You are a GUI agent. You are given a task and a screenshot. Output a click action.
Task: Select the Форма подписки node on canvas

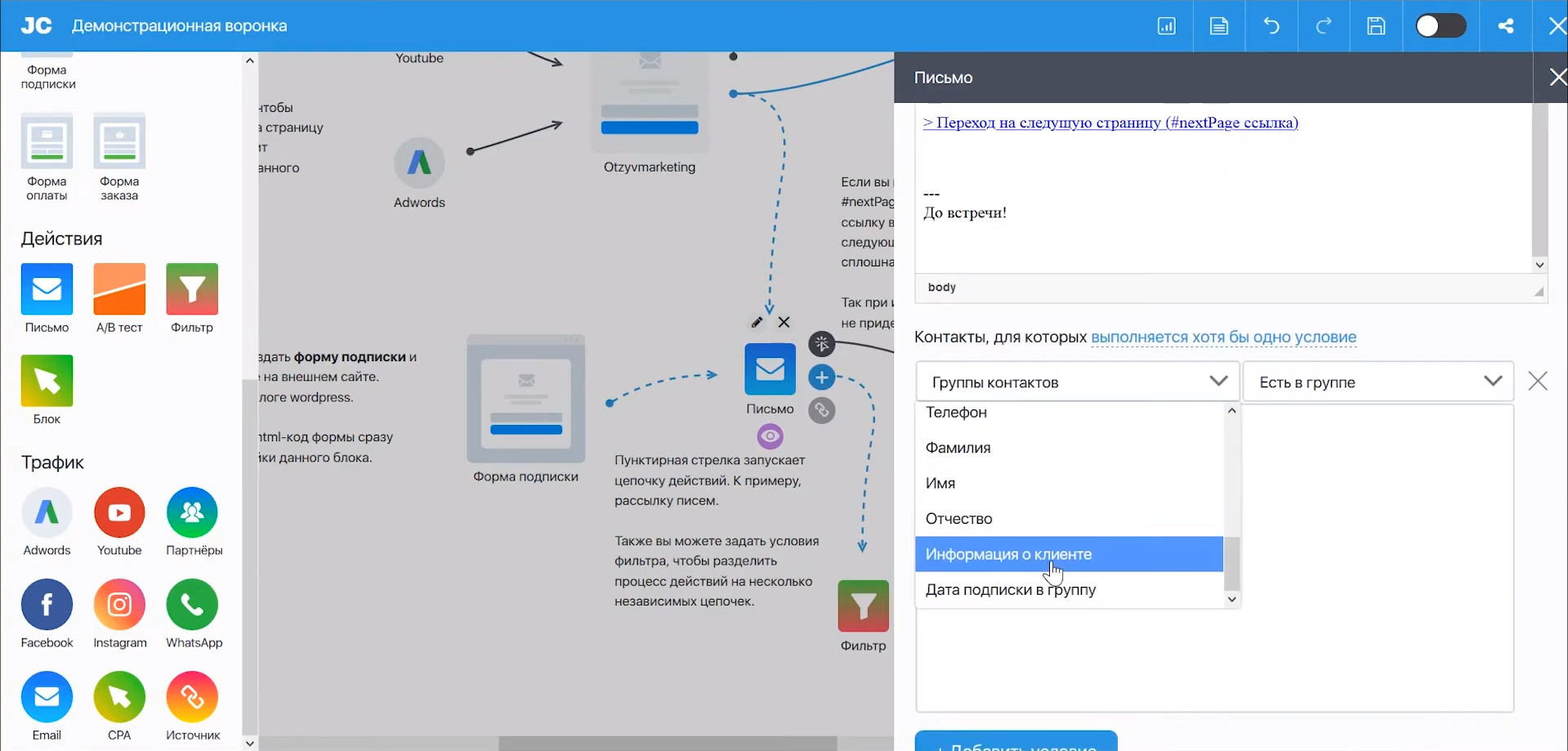526,400
